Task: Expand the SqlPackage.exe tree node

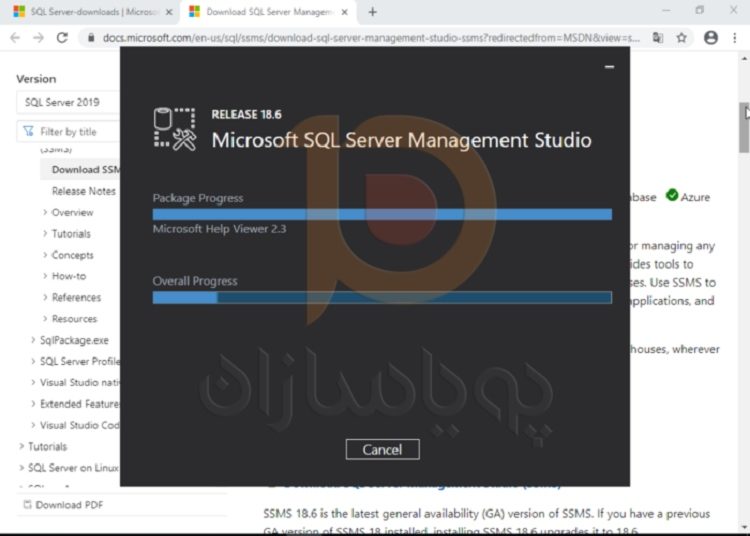Action: [34, 340]
